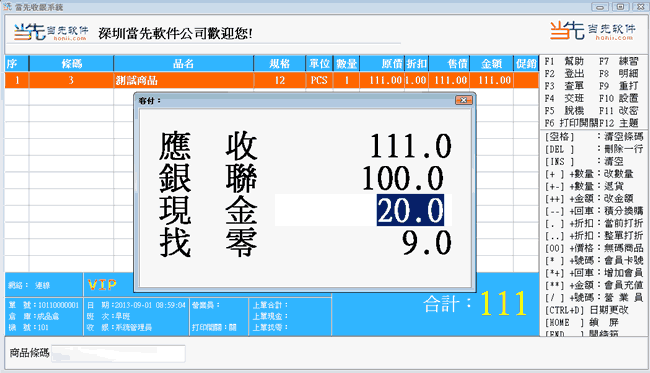Close the 當先收銀系統 main window
The height and width of the screenshot is (373, 650).
tap(639, 7)
